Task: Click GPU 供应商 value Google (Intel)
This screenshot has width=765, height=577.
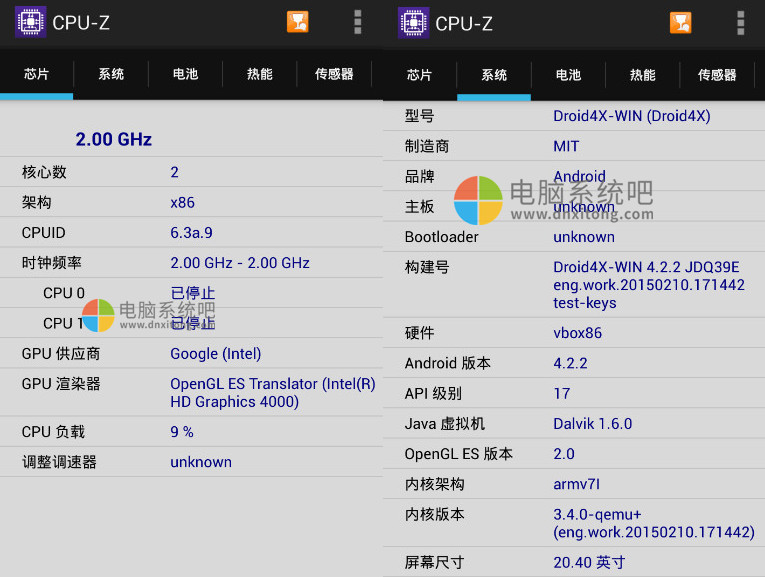Action: pos(216,354)
